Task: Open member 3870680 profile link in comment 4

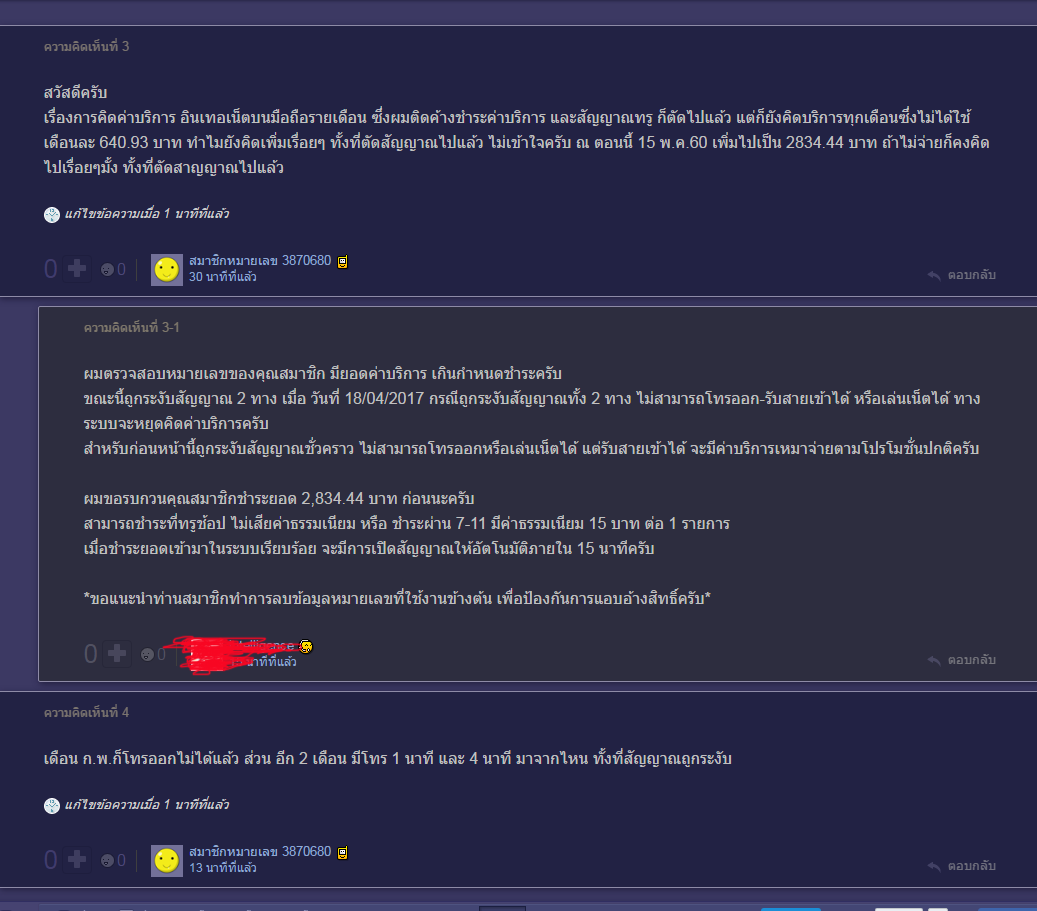Action: point(260,851)
